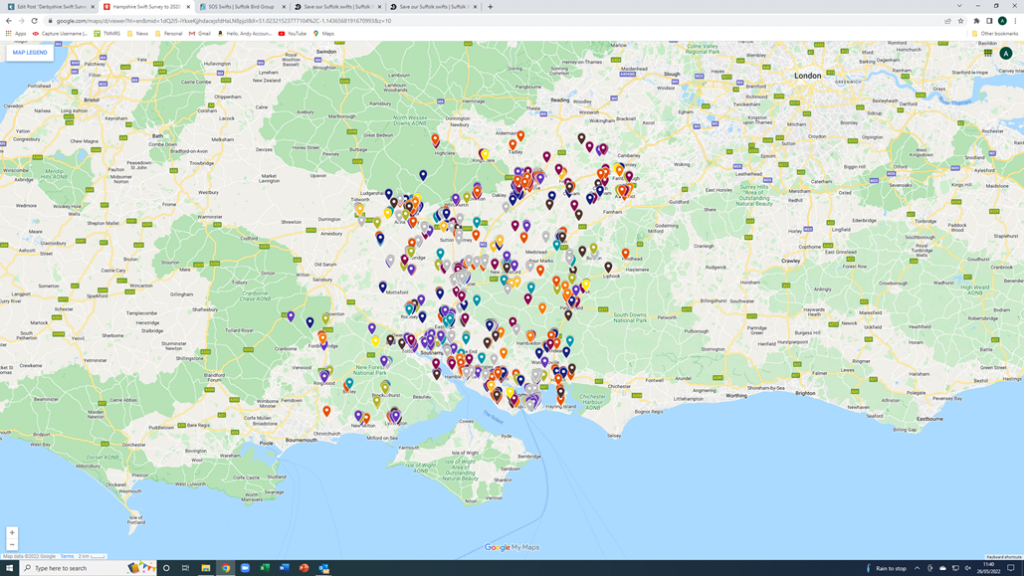Expand the Other bookmarks folder
The image size is (1024, 576).
pos(996,33)
